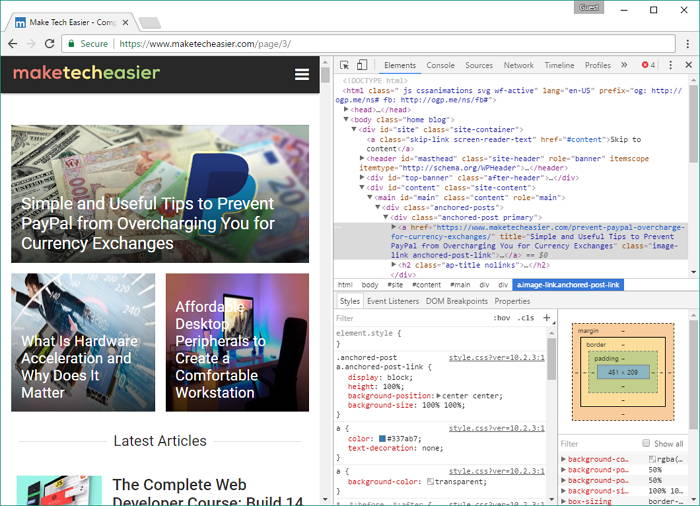The width and height of the screenshot is (700, 506).
Task: Click the browser forward arrow
Action: tap(31, 44)
